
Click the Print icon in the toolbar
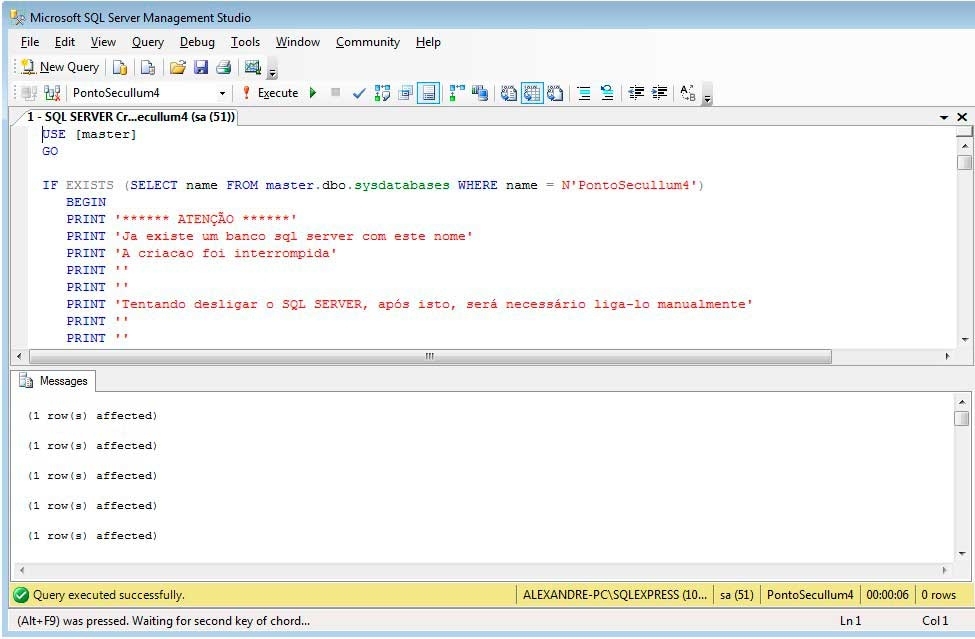[224, 67]
